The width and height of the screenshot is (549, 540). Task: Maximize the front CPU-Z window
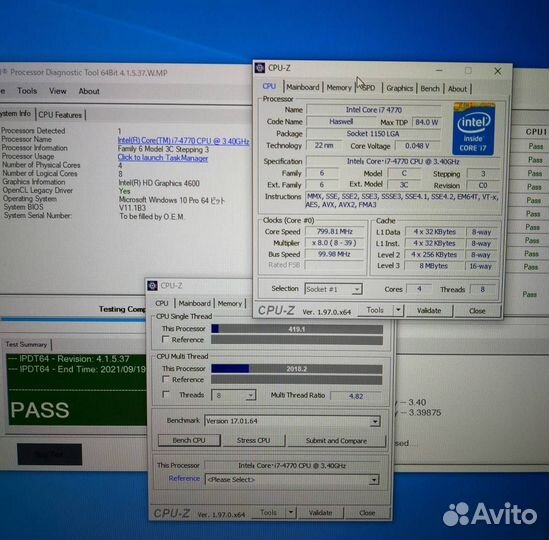[468, 71]
